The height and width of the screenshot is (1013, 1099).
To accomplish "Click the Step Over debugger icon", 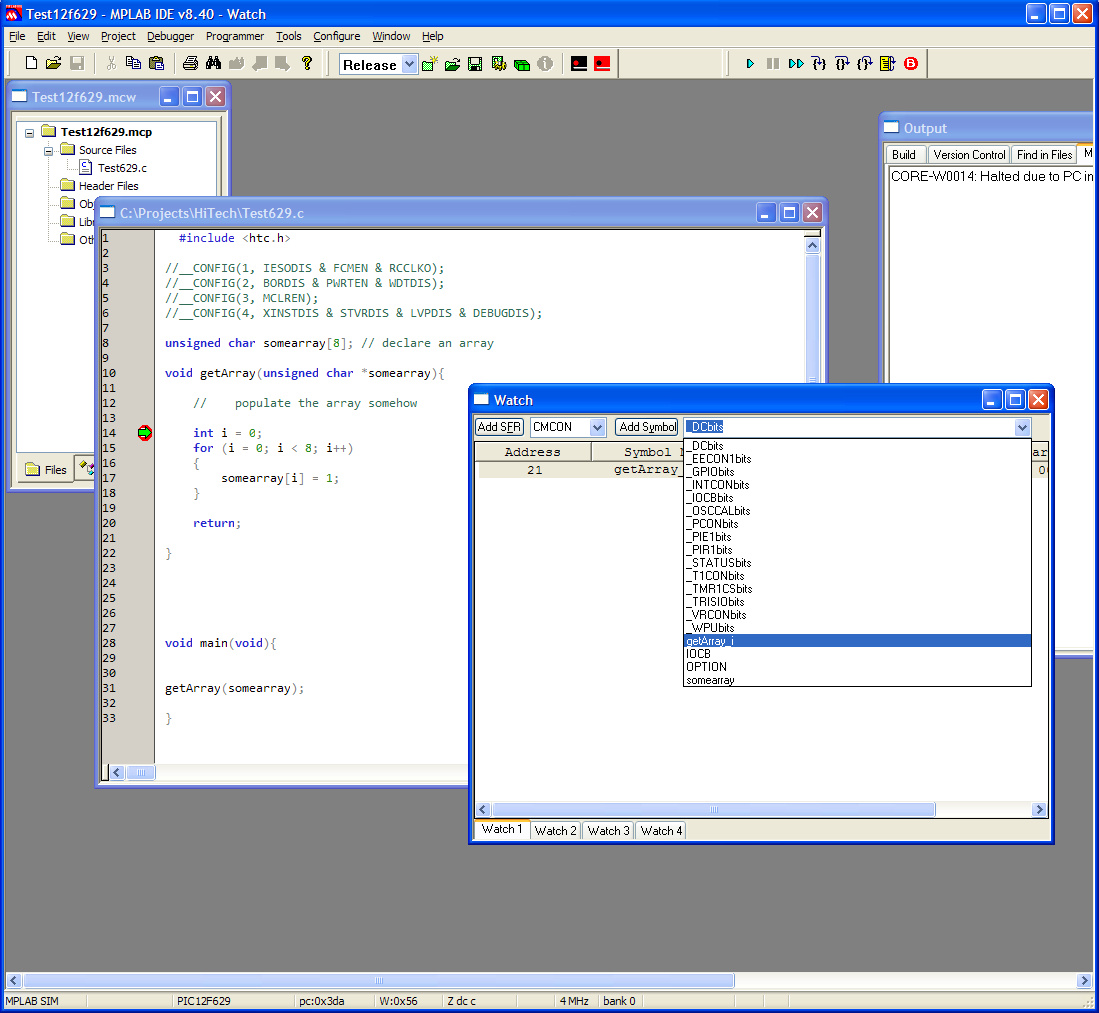I will (x=842, y=64).
